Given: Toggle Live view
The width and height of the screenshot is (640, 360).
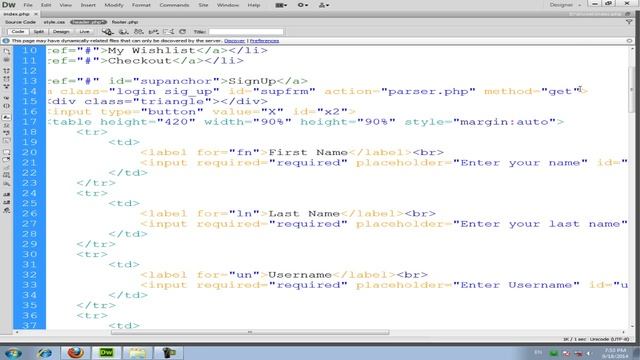Looking at the screenshot, I should tap(84, 31).
